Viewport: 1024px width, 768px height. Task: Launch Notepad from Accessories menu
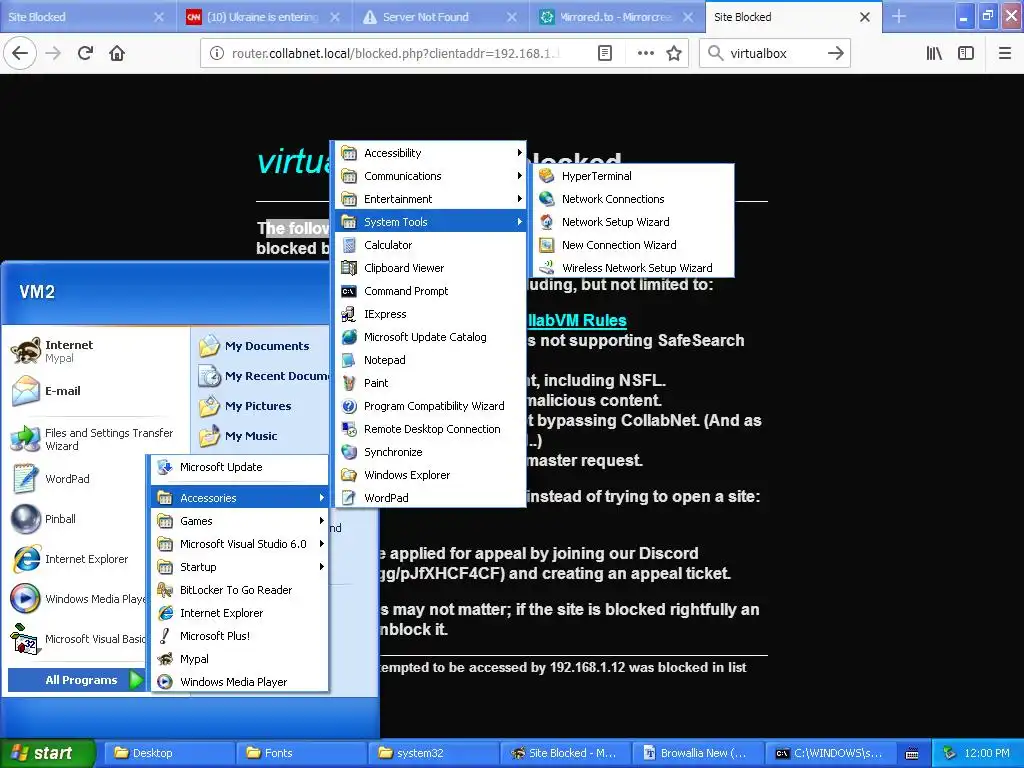tap(431, 360)
